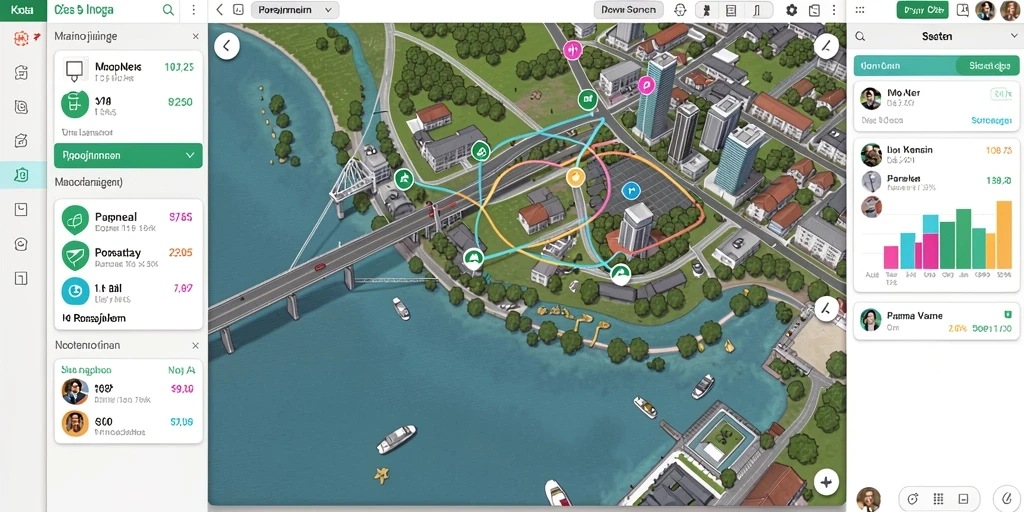Click the green Dryar Oke button

pyautogui.click(x=922, y=10)
